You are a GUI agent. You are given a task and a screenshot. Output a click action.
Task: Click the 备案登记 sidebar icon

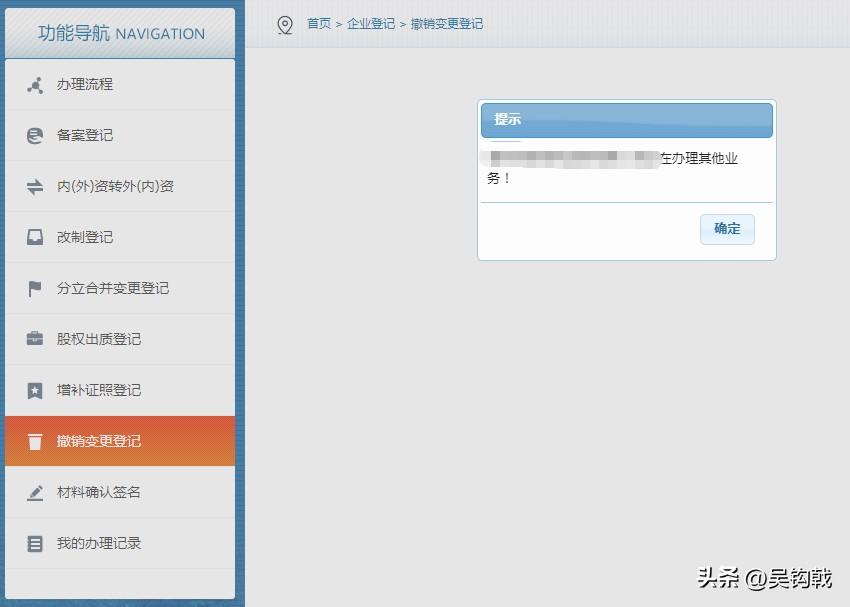[35, 135]
